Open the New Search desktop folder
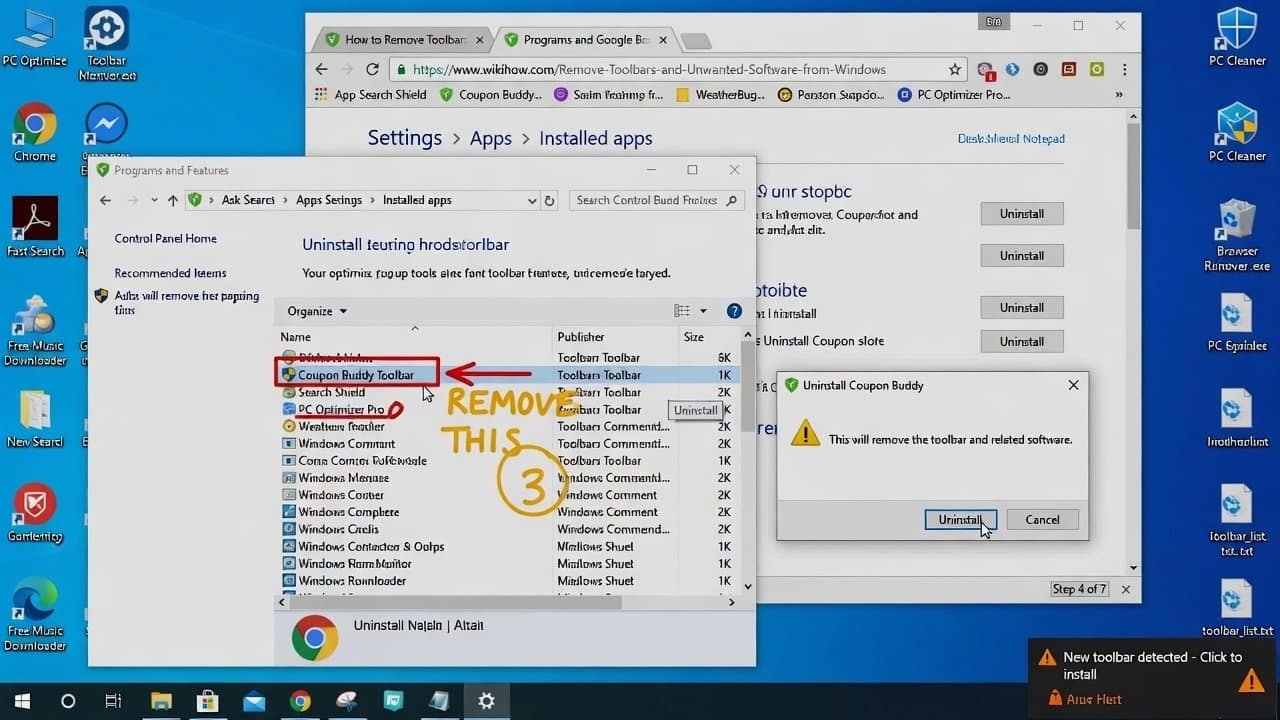1280x720 pixels. point(34,418)
